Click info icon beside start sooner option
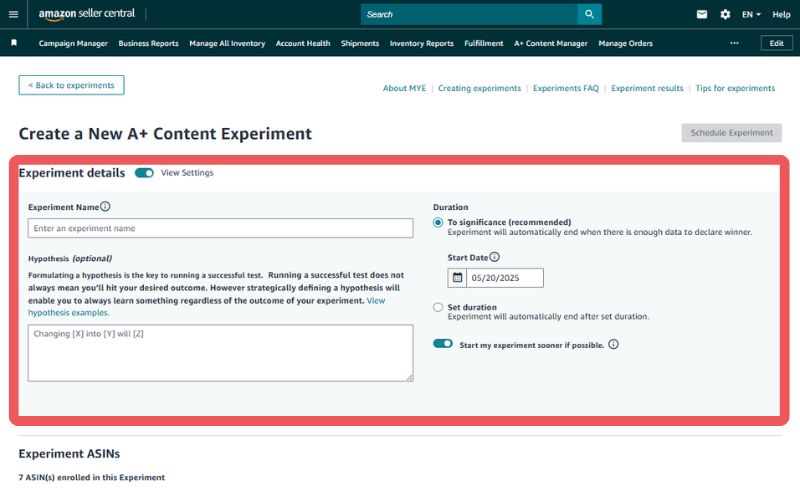 (x=613, y=344)
